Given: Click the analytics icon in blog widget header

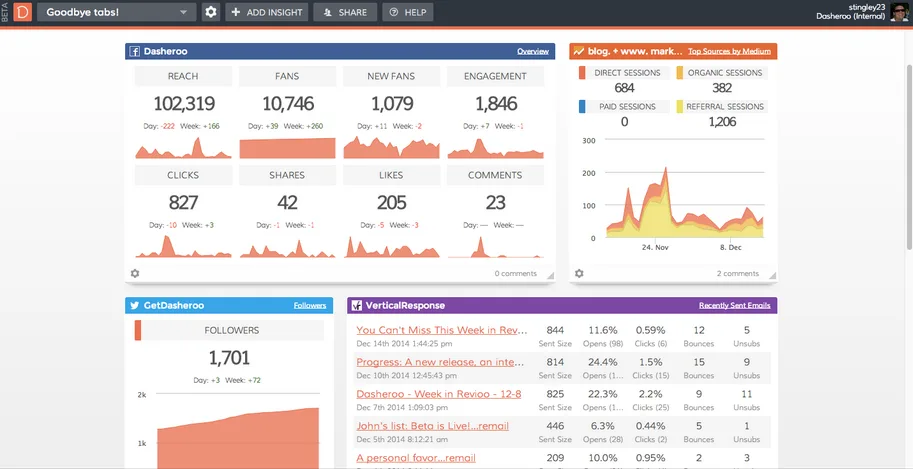Looking at the screenshot, I should pyautogui.click(x=578, y=51).
